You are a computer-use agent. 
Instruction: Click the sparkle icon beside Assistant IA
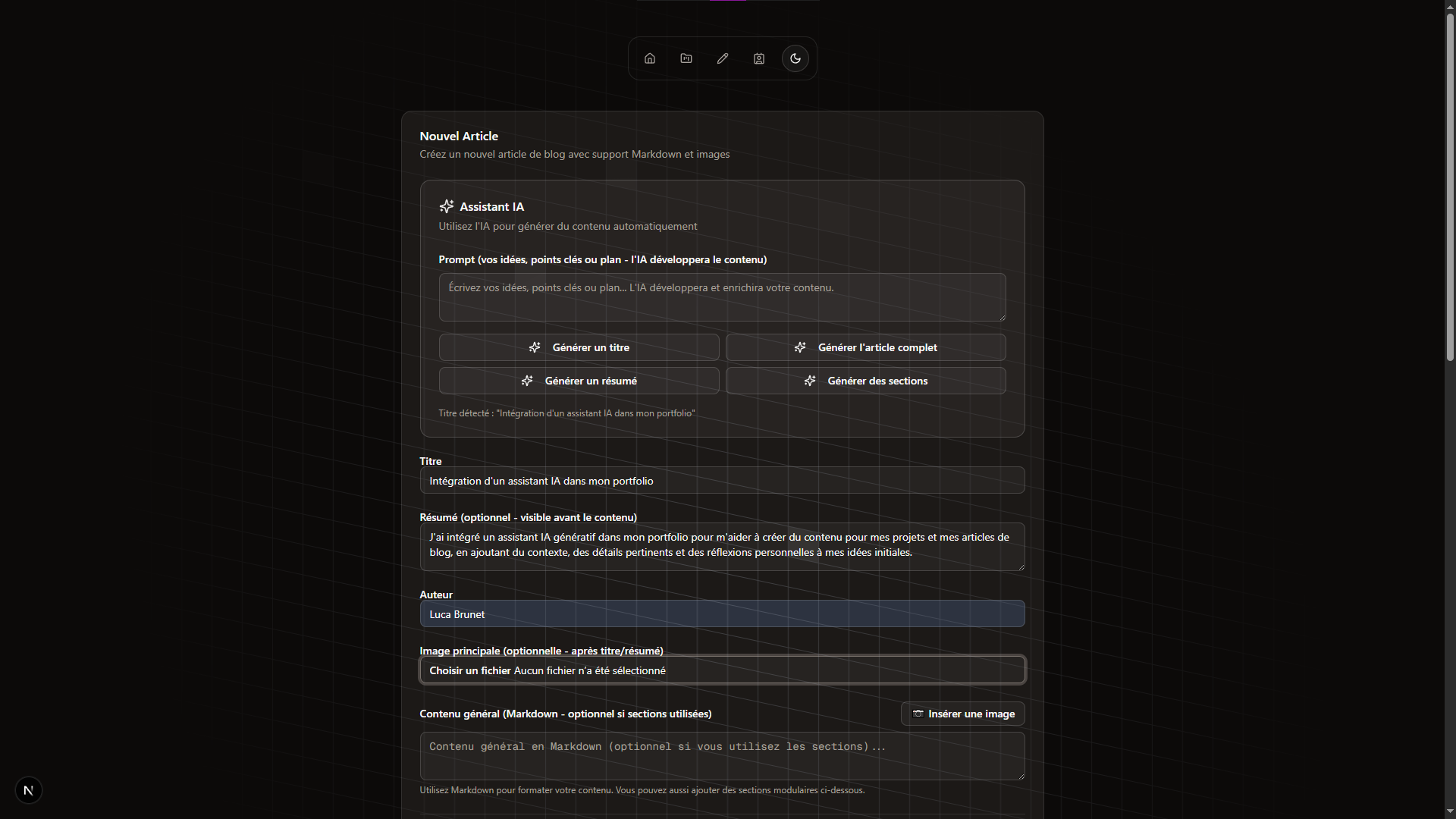pos(447,206)
